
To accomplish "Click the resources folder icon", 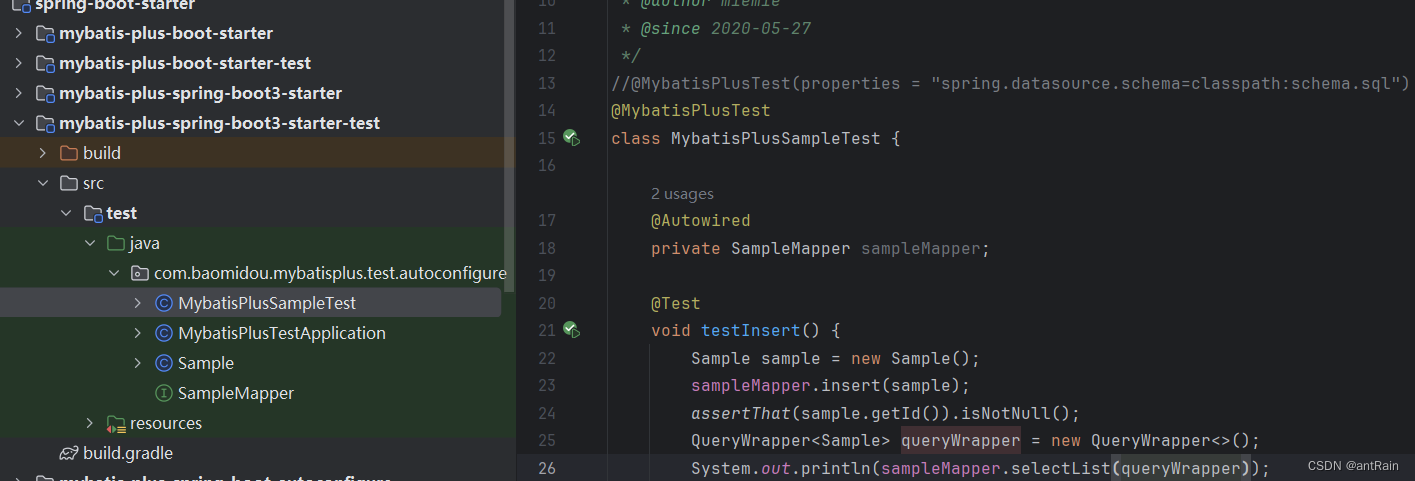I will pyautogui.click(x=116, y=424).
